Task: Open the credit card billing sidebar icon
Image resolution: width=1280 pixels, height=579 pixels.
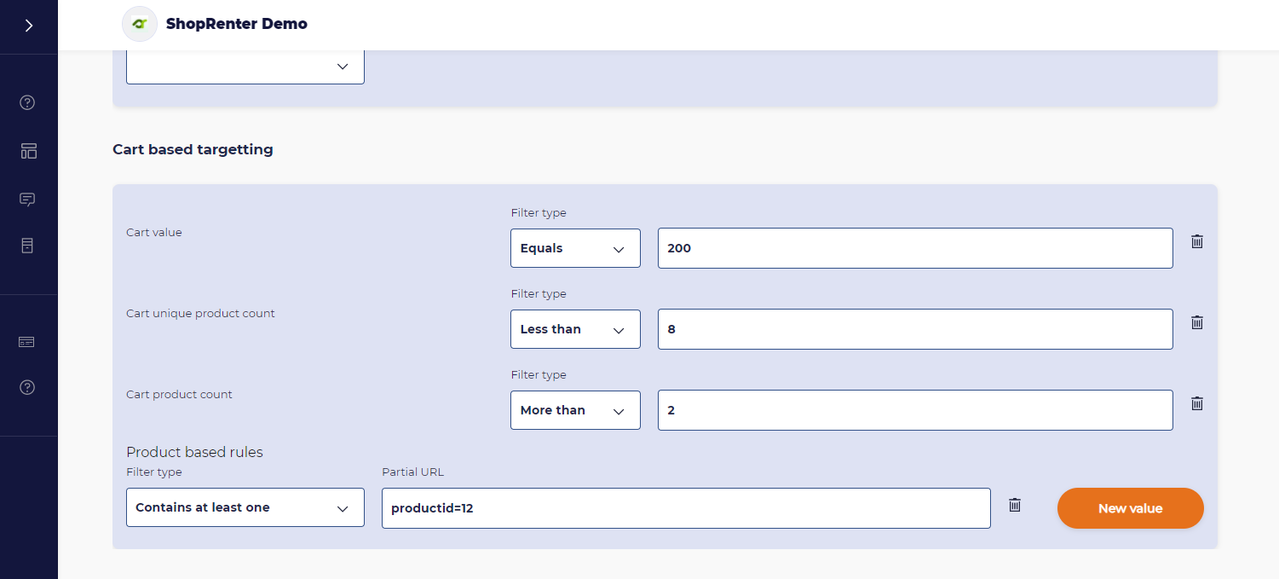Action: (x=28, y=342)
